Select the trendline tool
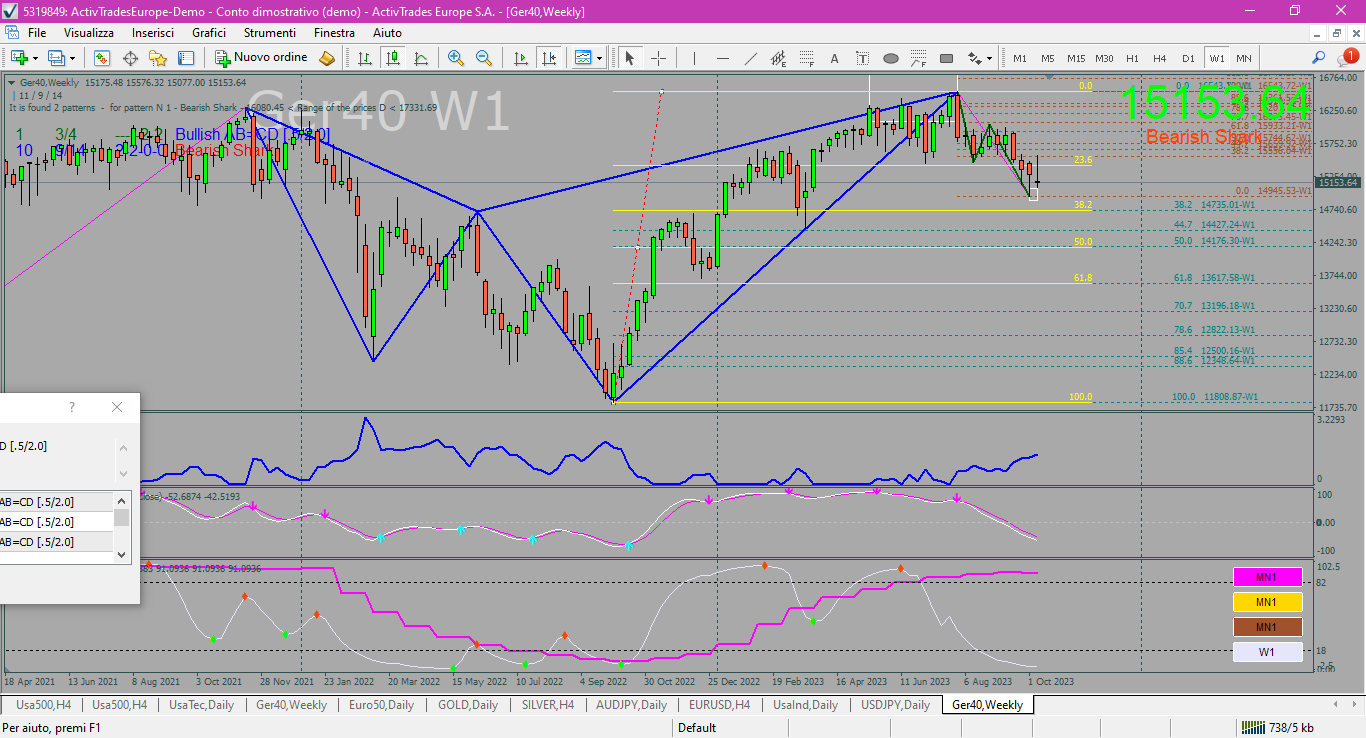The image size is (1366, 738). [x=751, y=58]
